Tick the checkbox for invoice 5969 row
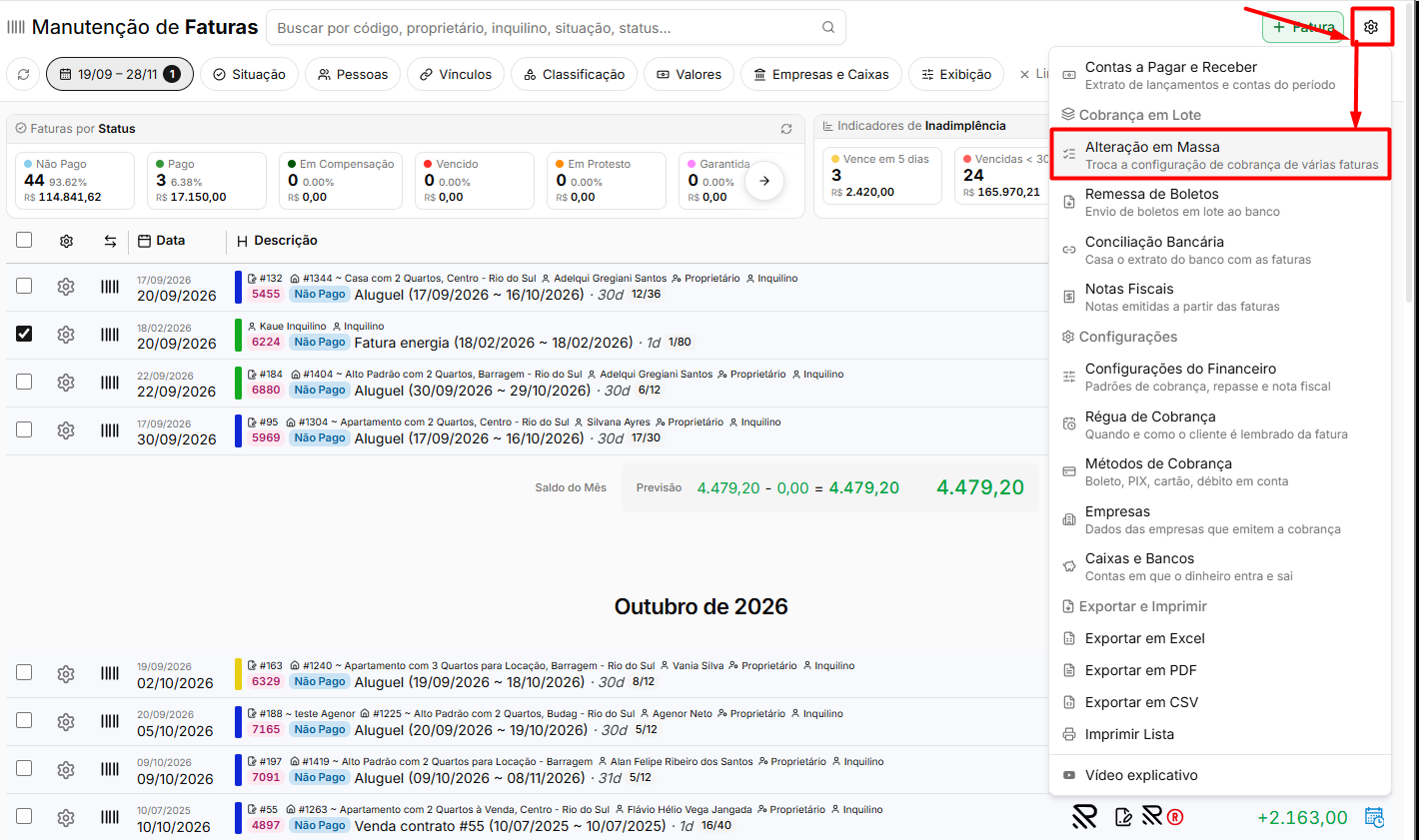This screenshot has width=1419, height=840. pos(24,429)
